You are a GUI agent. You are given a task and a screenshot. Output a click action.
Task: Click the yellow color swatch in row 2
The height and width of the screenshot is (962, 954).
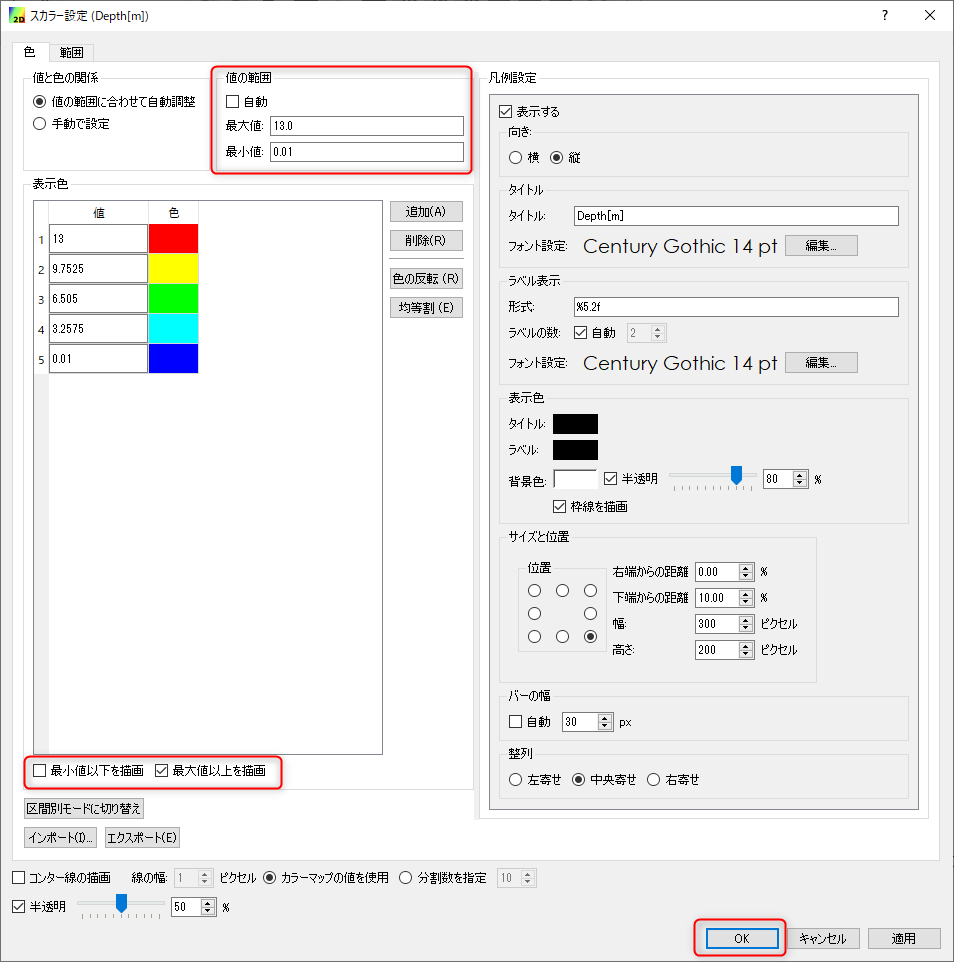173,269
